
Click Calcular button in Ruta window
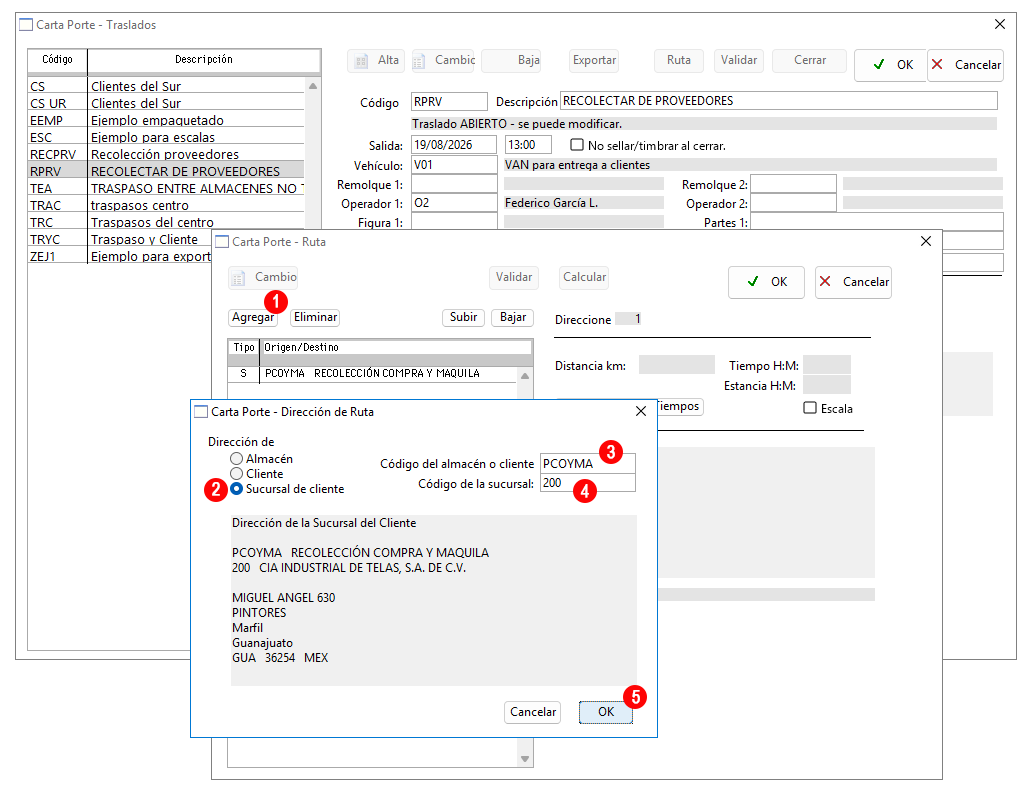tap(584, 278)
